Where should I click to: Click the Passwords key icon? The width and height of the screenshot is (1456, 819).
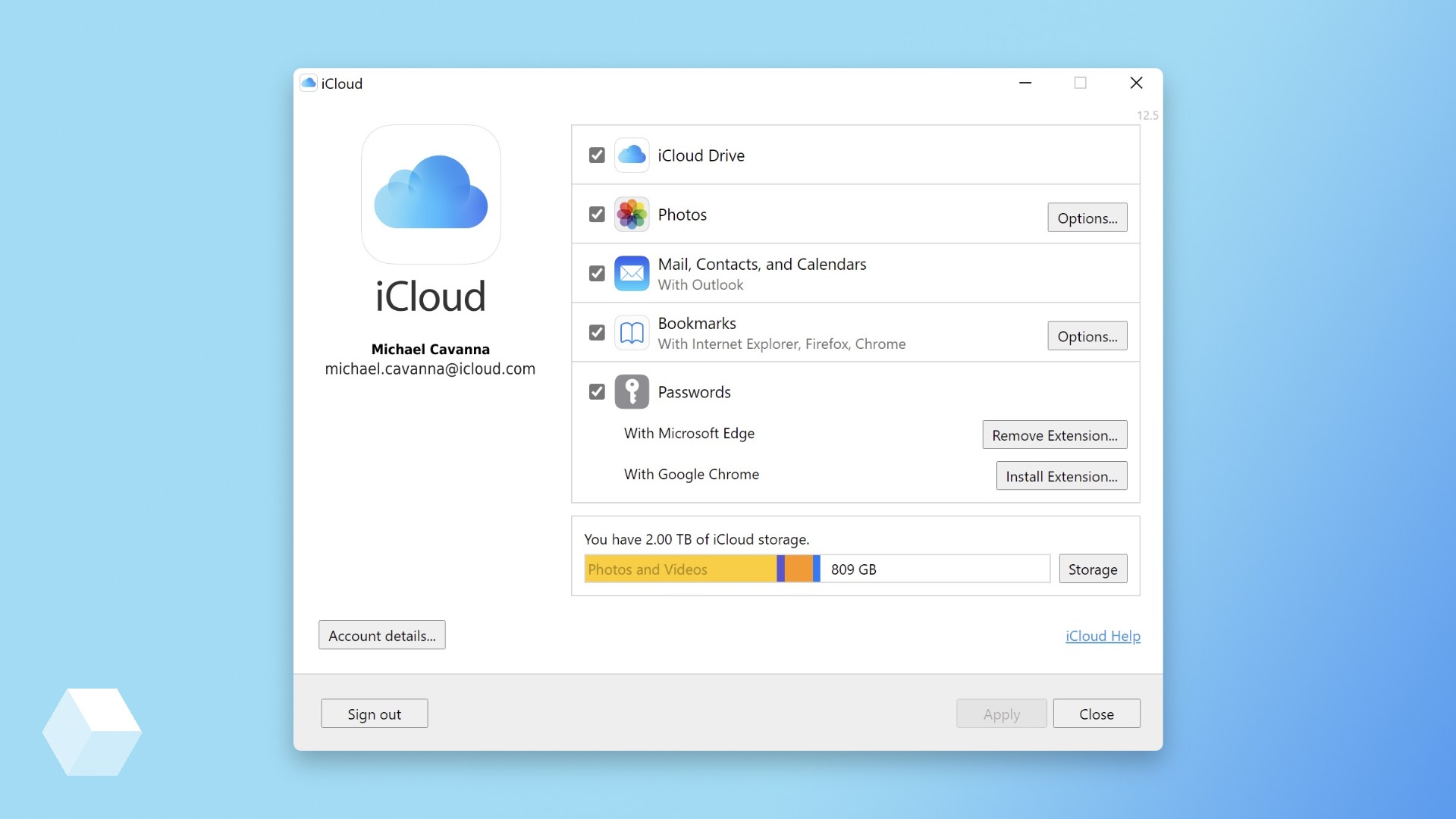tap(632, 392)
